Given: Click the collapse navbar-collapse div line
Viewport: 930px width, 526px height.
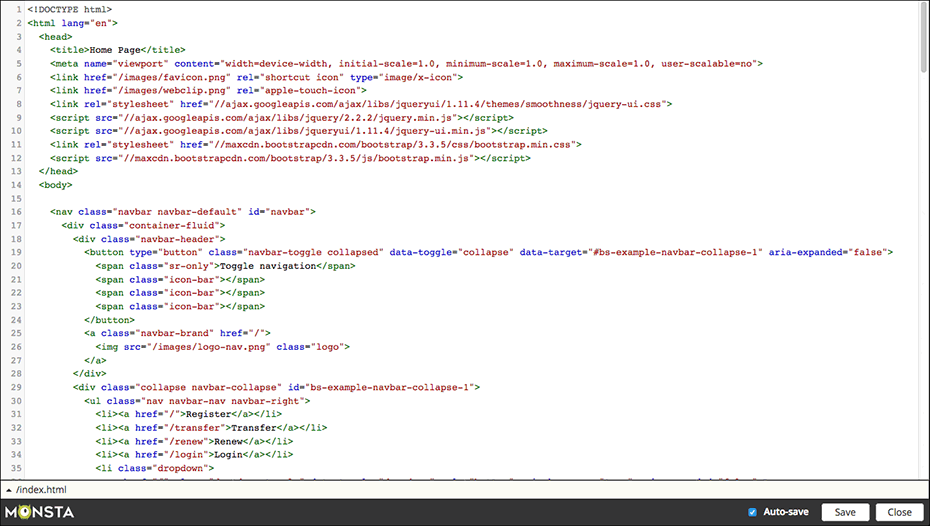Looking at the screenshot, I should click(276, 387).
